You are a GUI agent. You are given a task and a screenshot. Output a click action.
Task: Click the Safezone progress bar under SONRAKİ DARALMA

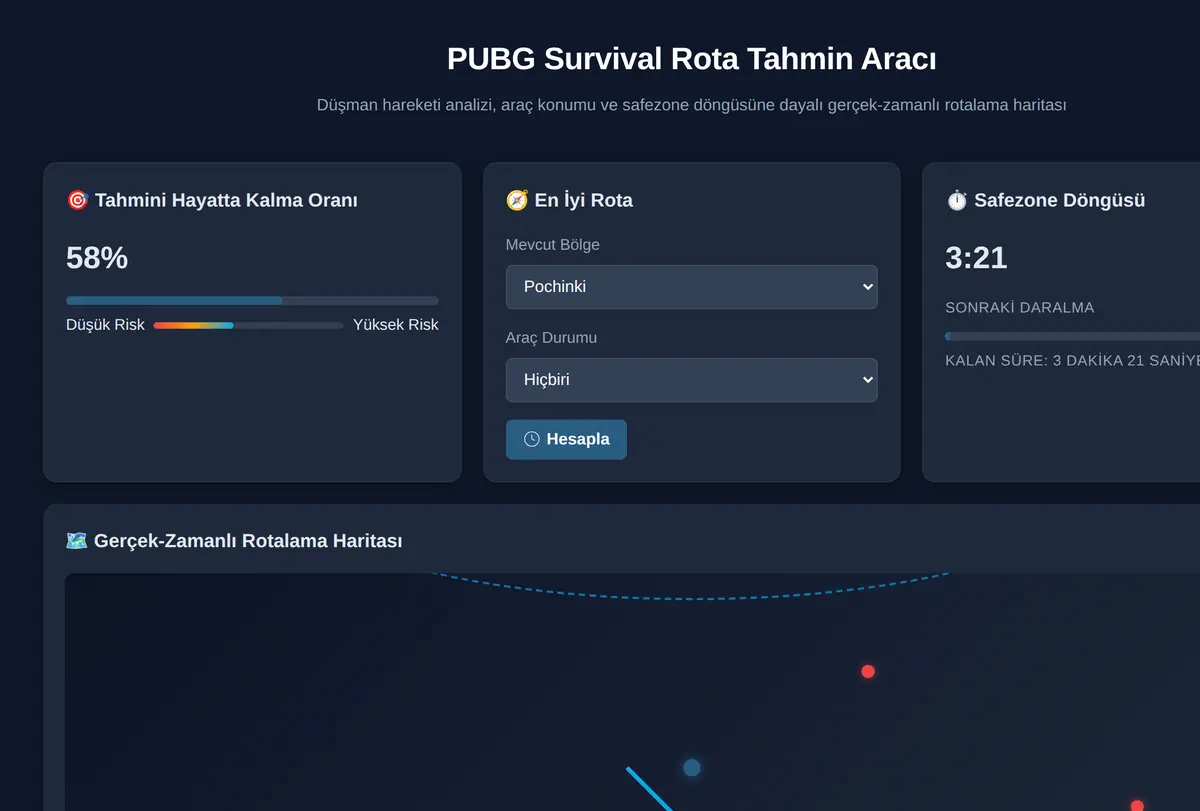pos(1072,336)
